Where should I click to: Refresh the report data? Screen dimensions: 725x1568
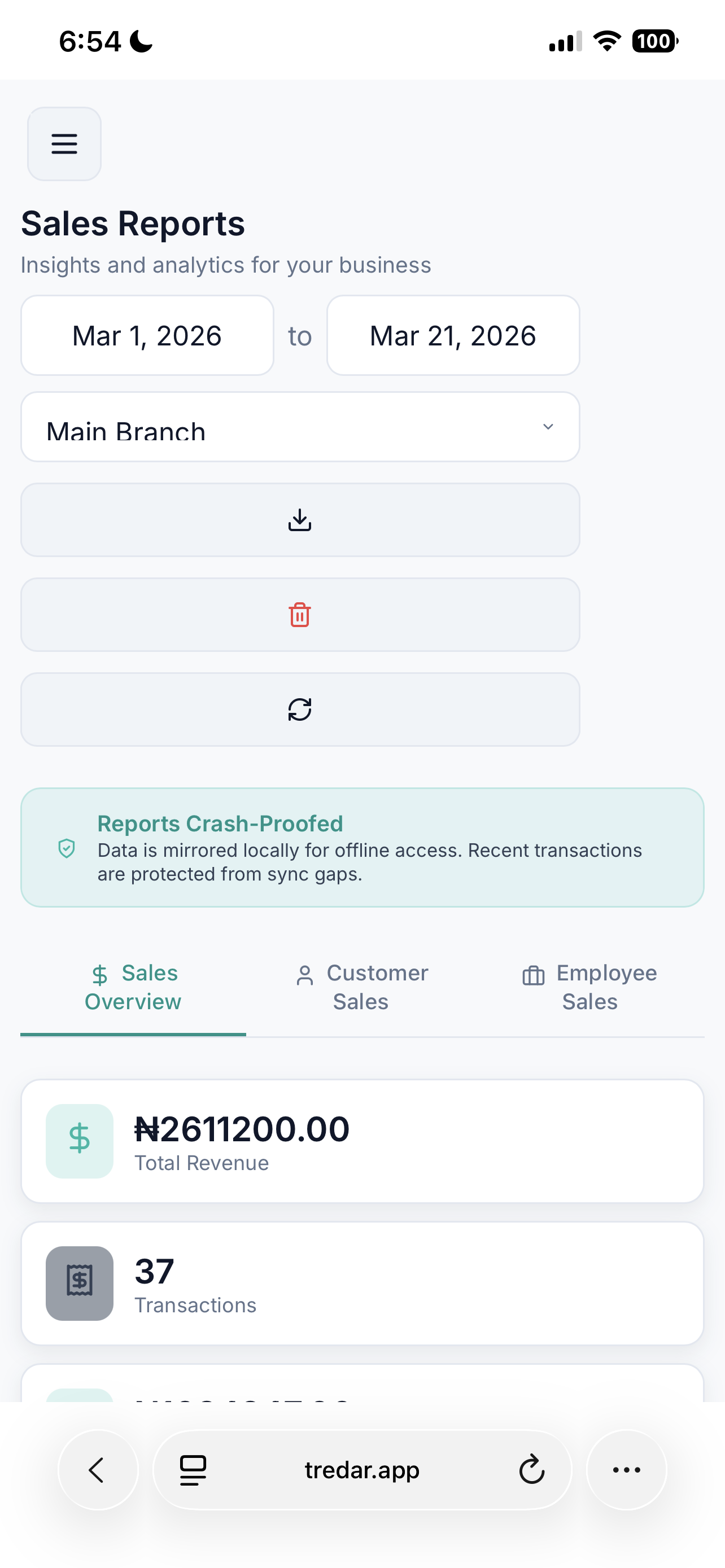tap(300, 709)
